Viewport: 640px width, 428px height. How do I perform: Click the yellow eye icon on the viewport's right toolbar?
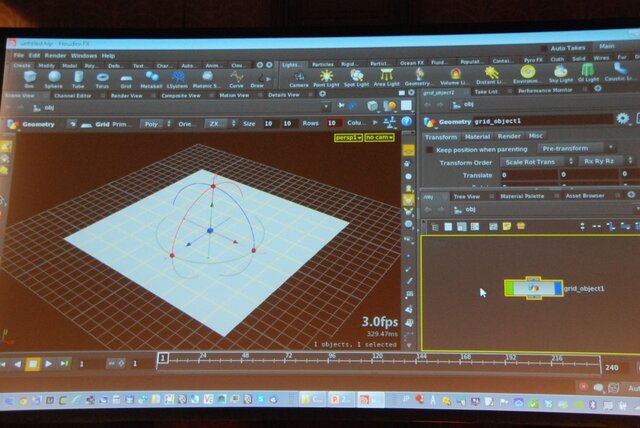(x=408, y=151)
